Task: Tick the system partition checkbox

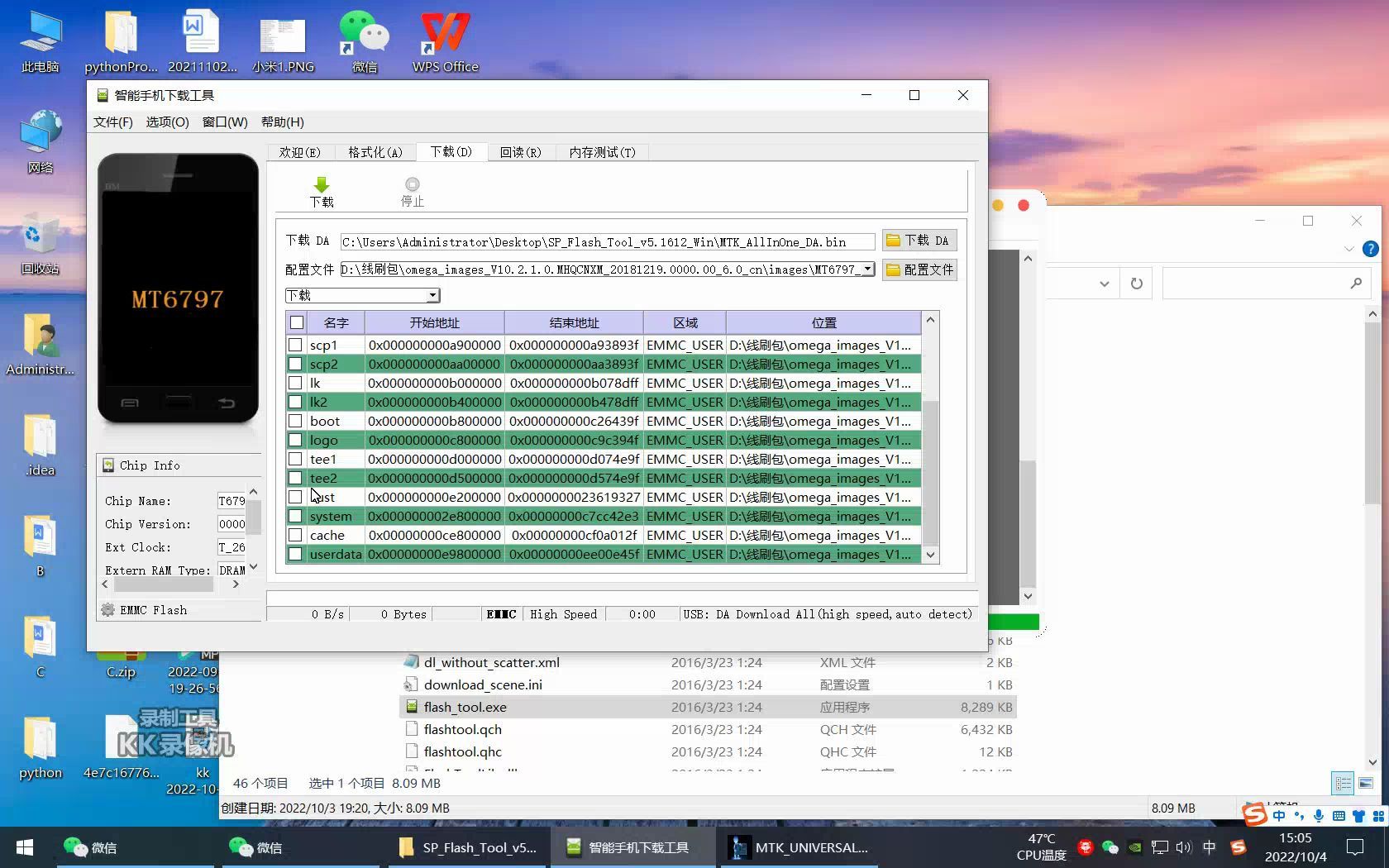Action: click(x=295, y=516)
